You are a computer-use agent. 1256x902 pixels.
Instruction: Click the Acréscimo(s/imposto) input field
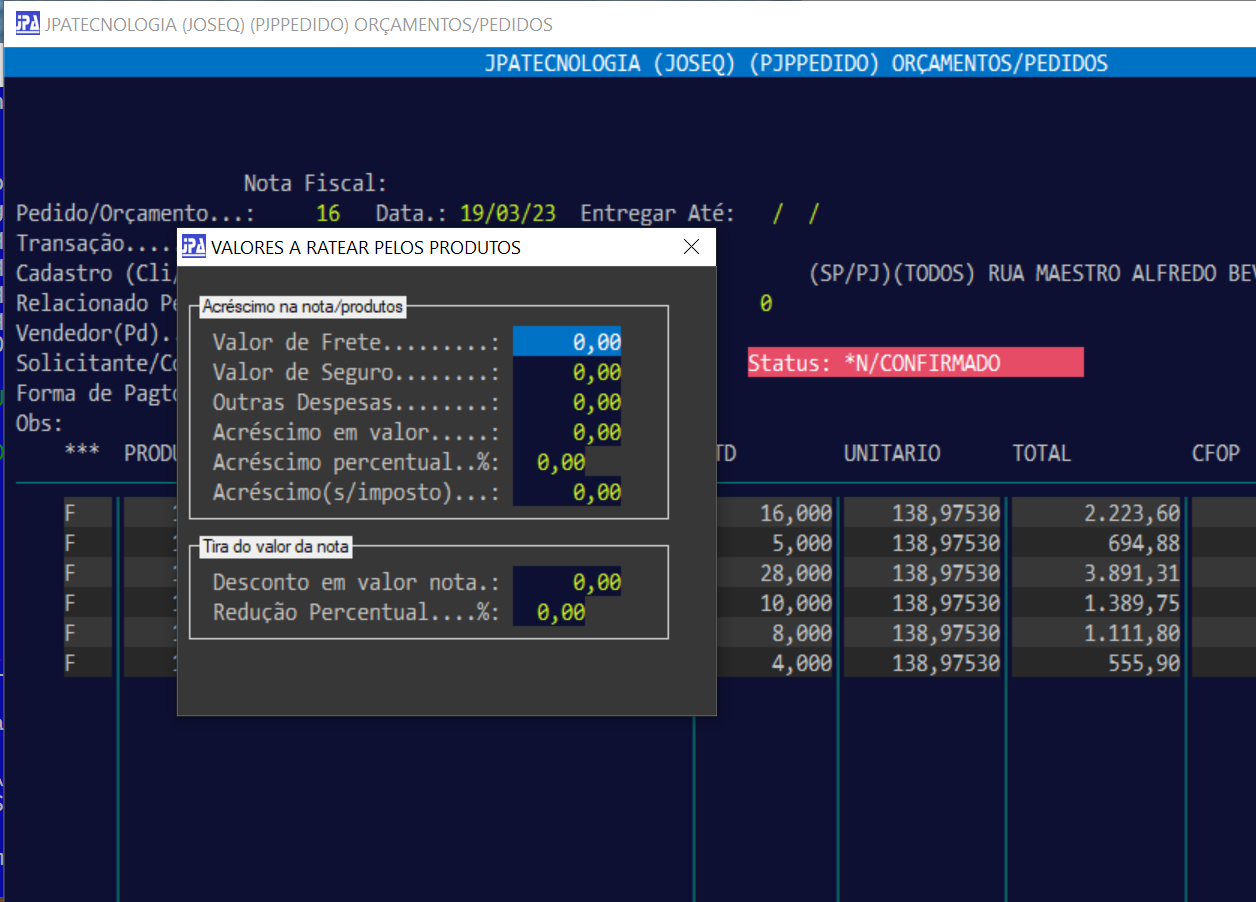click(x=567, y=492)
